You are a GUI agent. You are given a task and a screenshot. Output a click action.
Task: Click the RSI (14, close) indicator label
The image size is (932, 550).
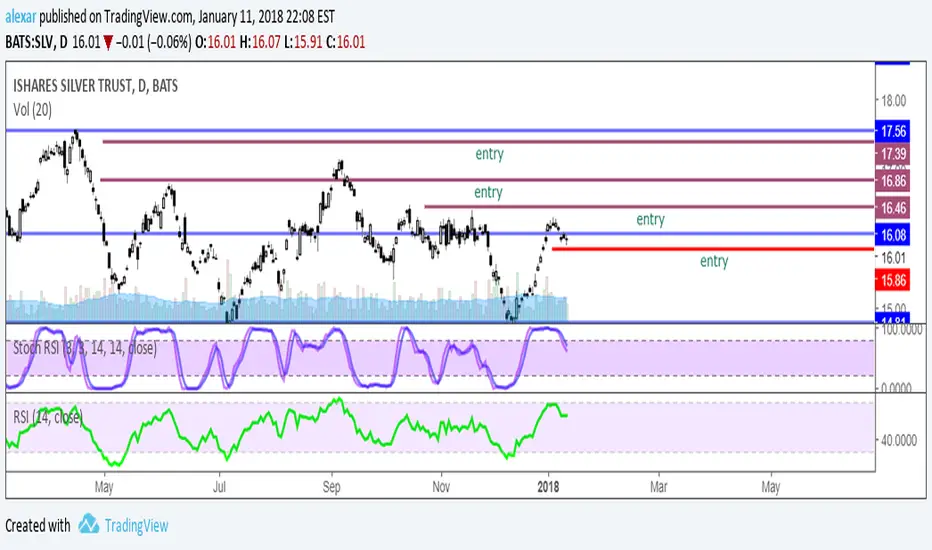pos(48,417)
